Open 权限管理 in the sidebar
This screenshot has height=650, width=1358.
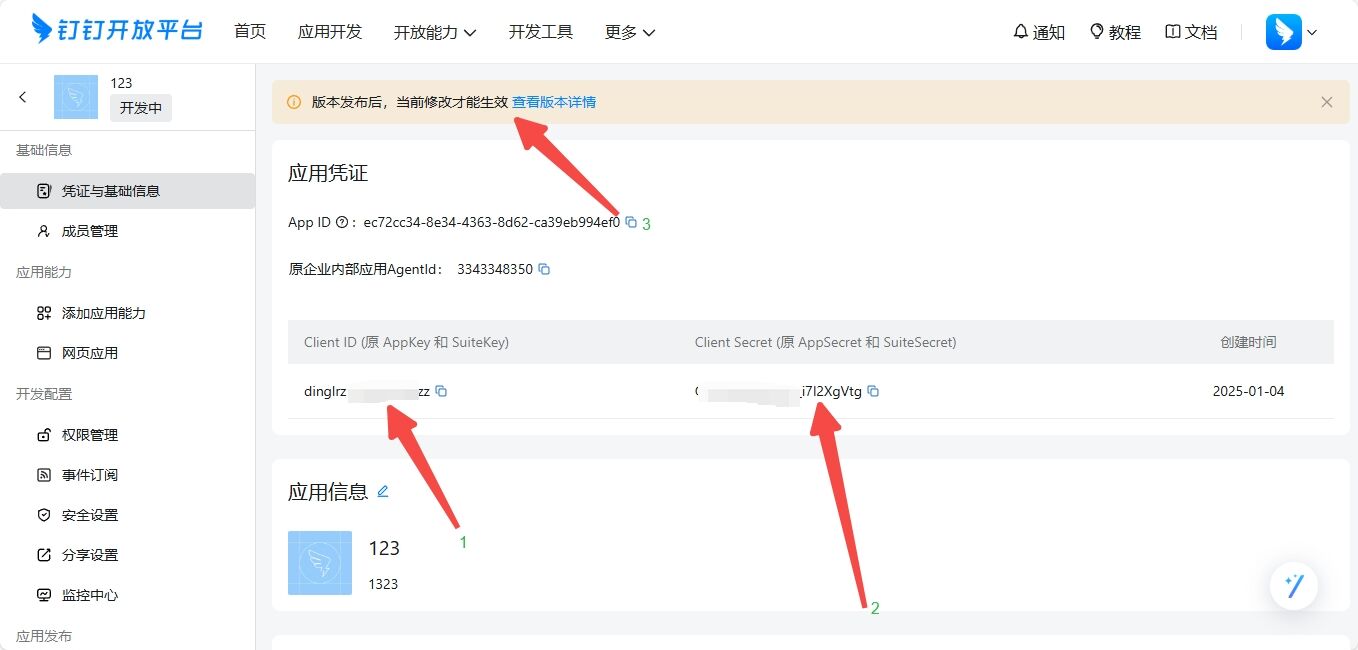pyautogui.click(x=90, y=435)
